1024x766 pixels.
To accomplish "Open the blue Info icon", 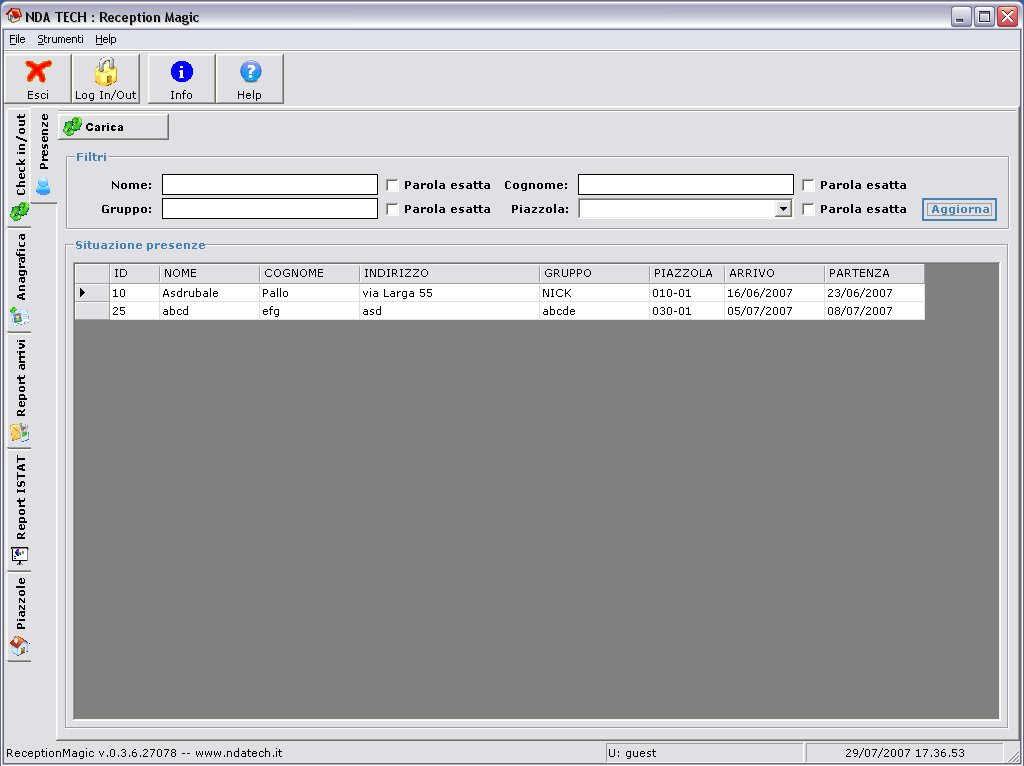I will 182,71.
